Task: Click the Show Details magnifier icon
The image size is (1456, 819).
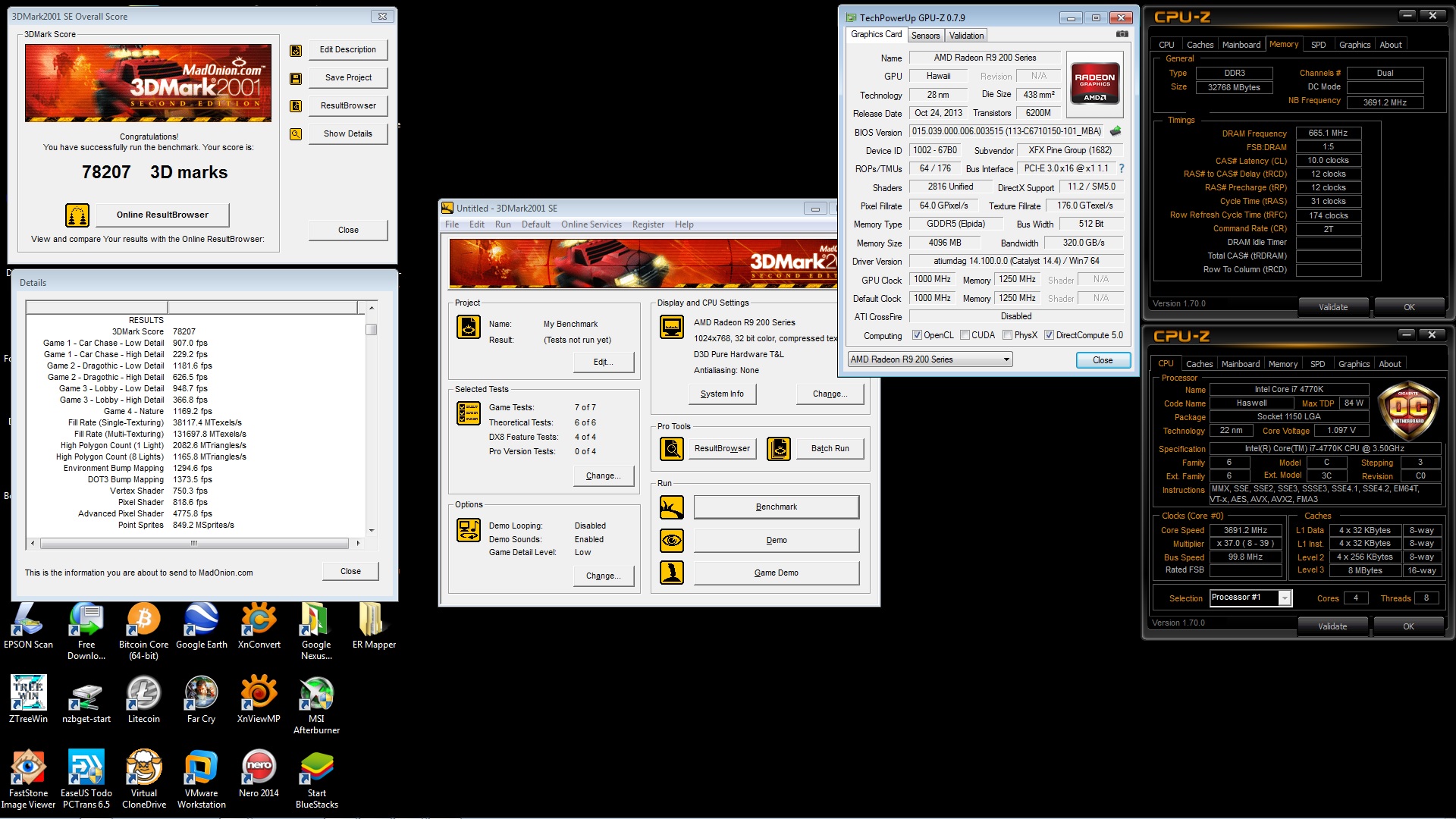Action: 296,134
